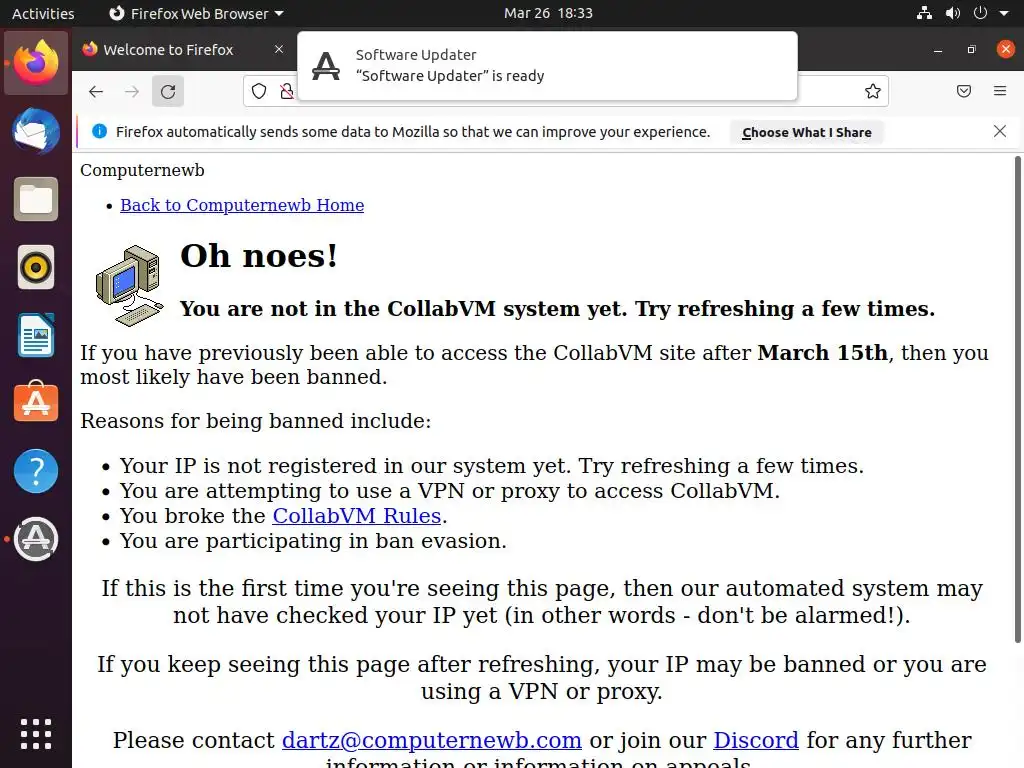The height and width of the screenshot is (768, 1024).
Task: Click the Oh noes! heading
Action: [259, 255]
